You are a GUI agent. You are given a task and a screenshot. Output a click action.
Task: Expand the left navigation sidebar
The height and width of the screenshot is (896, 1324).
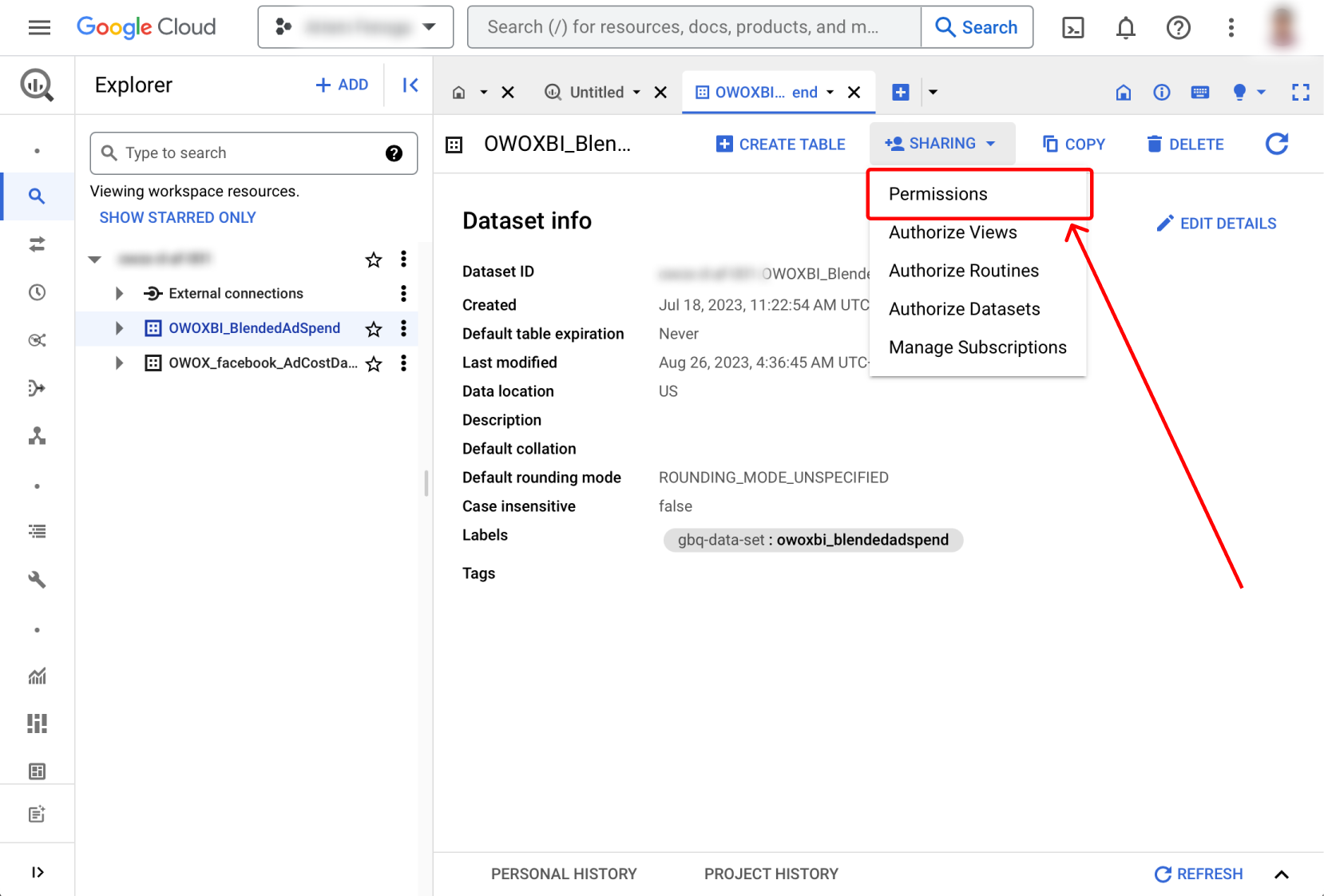(x=37, y=872)
